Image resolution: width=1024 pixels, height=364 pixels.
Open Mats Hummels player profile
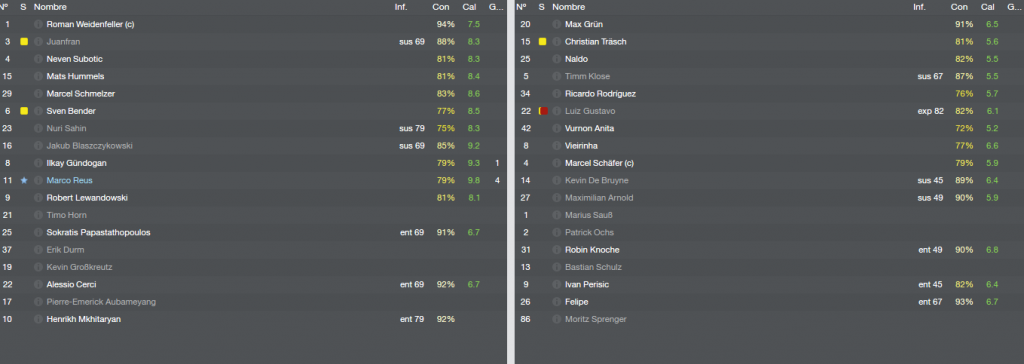click(71, 76)
